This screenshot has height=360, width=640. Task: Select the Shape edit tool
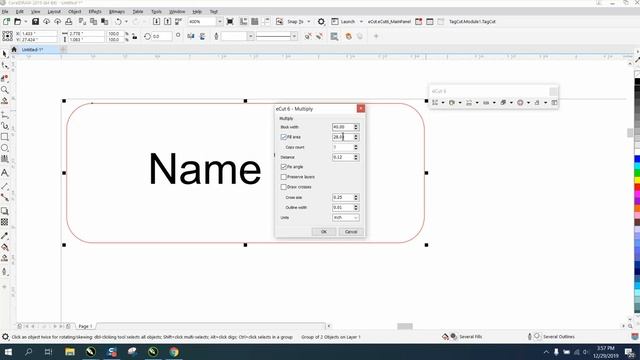click(5, 65)
